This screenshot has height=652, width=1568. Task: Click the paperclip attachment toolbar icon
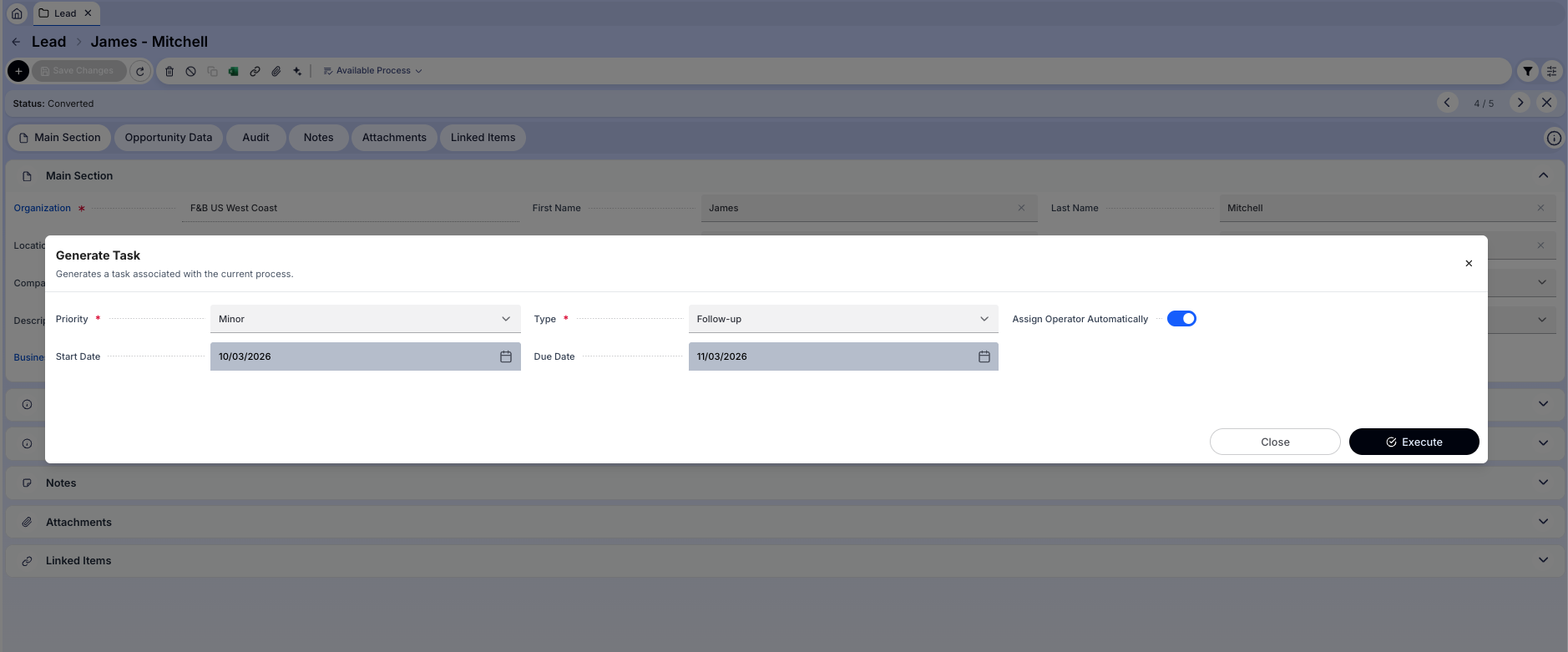tap(276, 71)
